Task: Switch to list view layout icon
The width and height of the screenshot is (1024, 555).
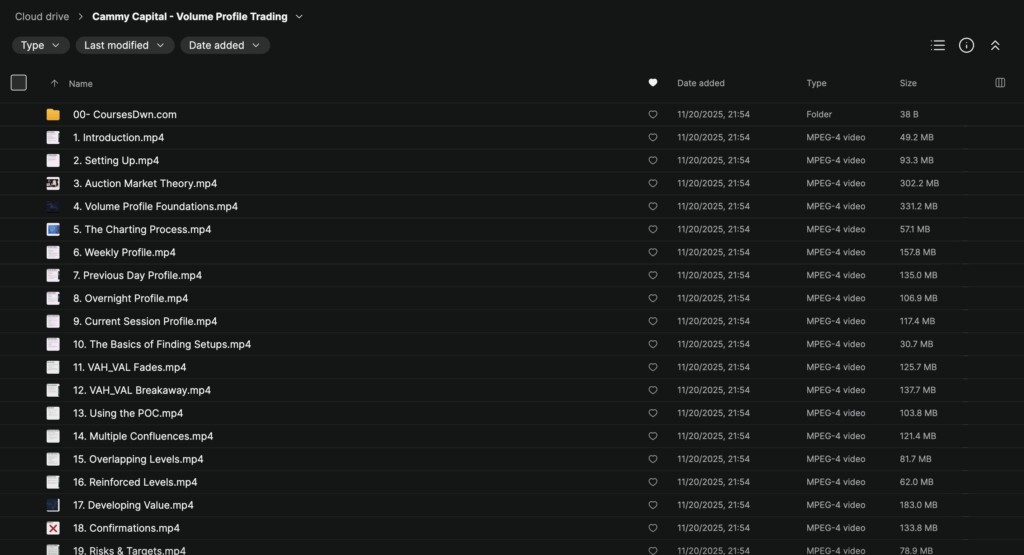Action: click(x=937, y=45)
